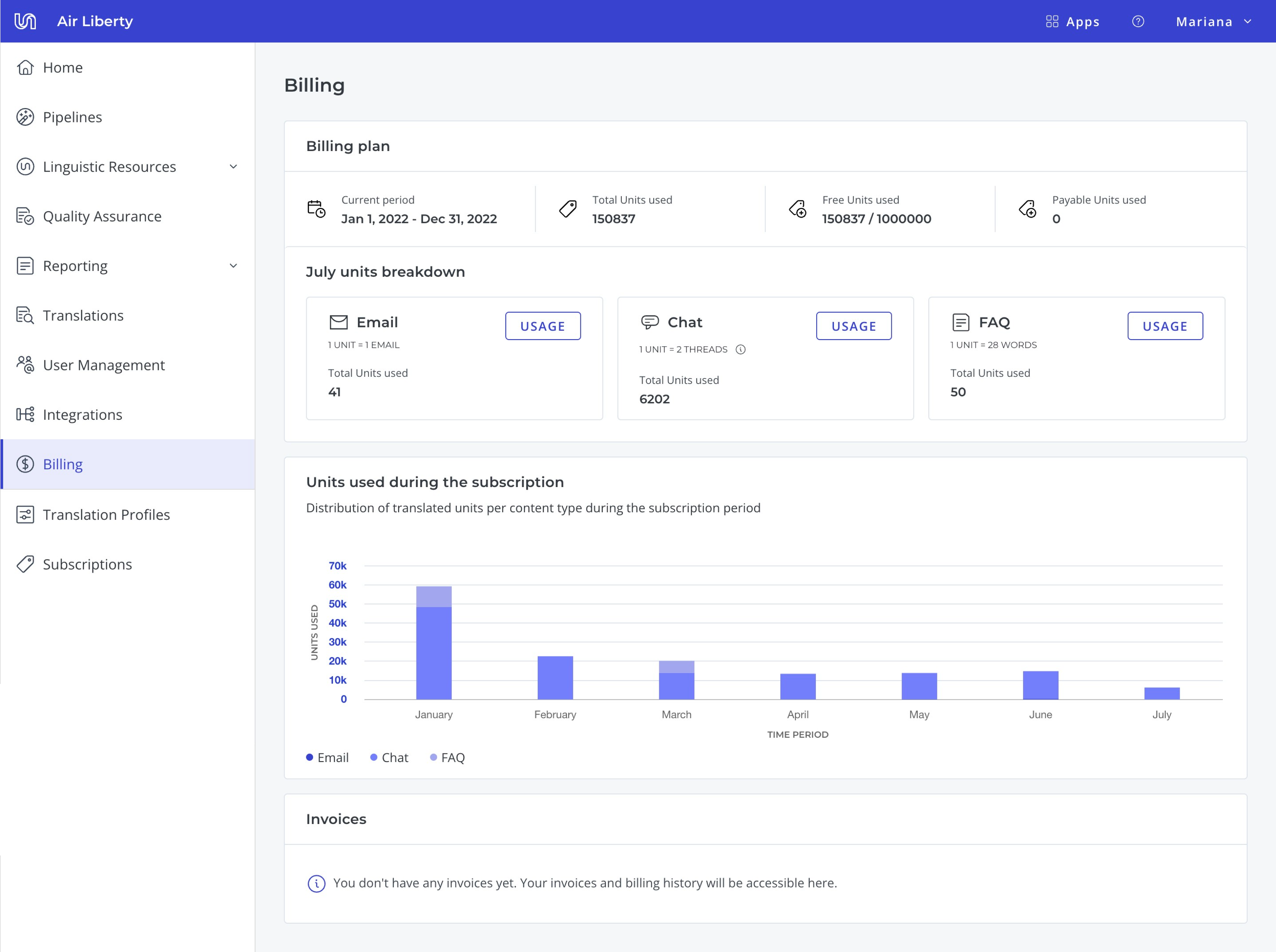
Task: Click the Mariana username
Action: click(x=1205, y=21)
